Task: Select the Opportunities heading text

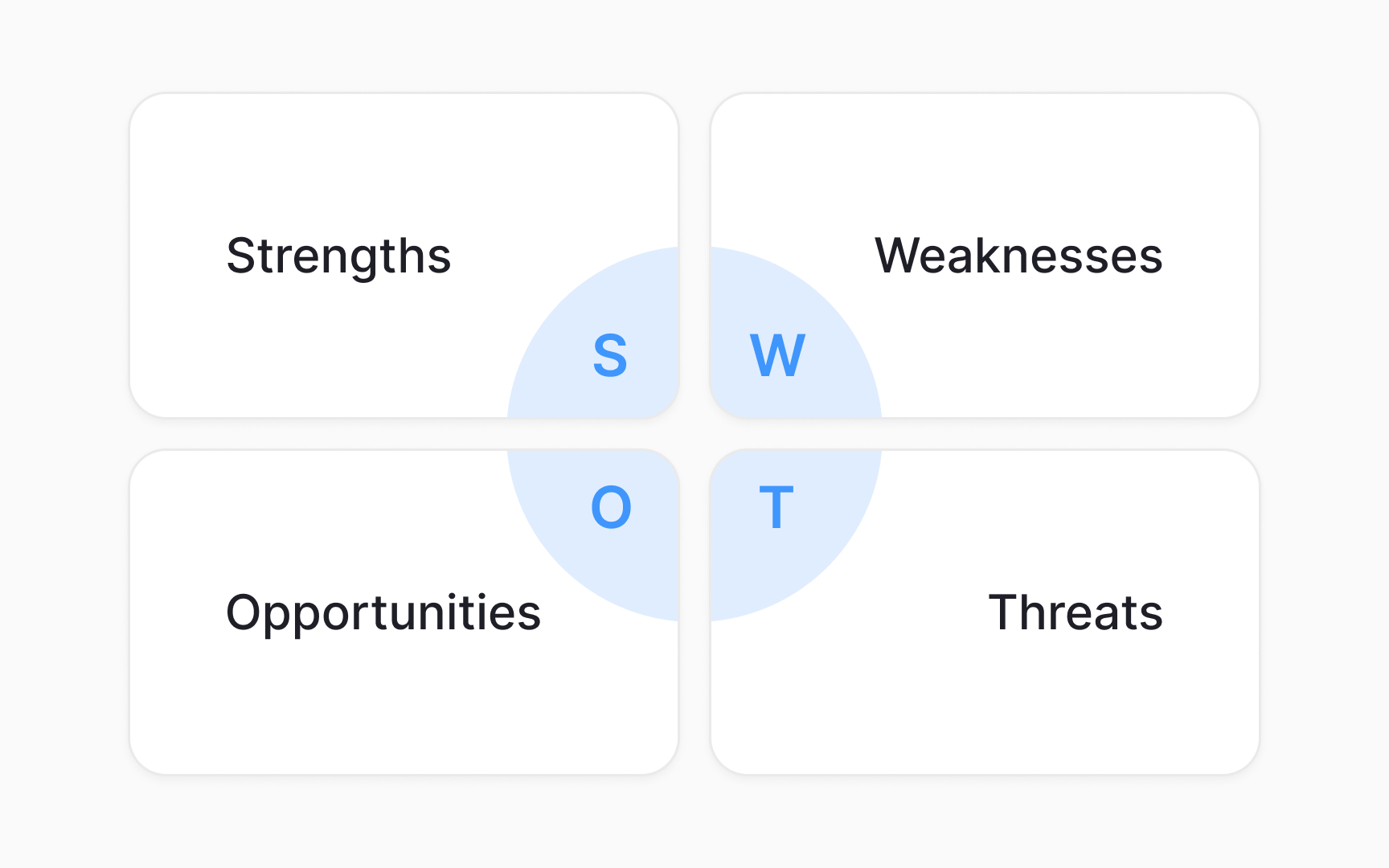Action: [383, 613]
